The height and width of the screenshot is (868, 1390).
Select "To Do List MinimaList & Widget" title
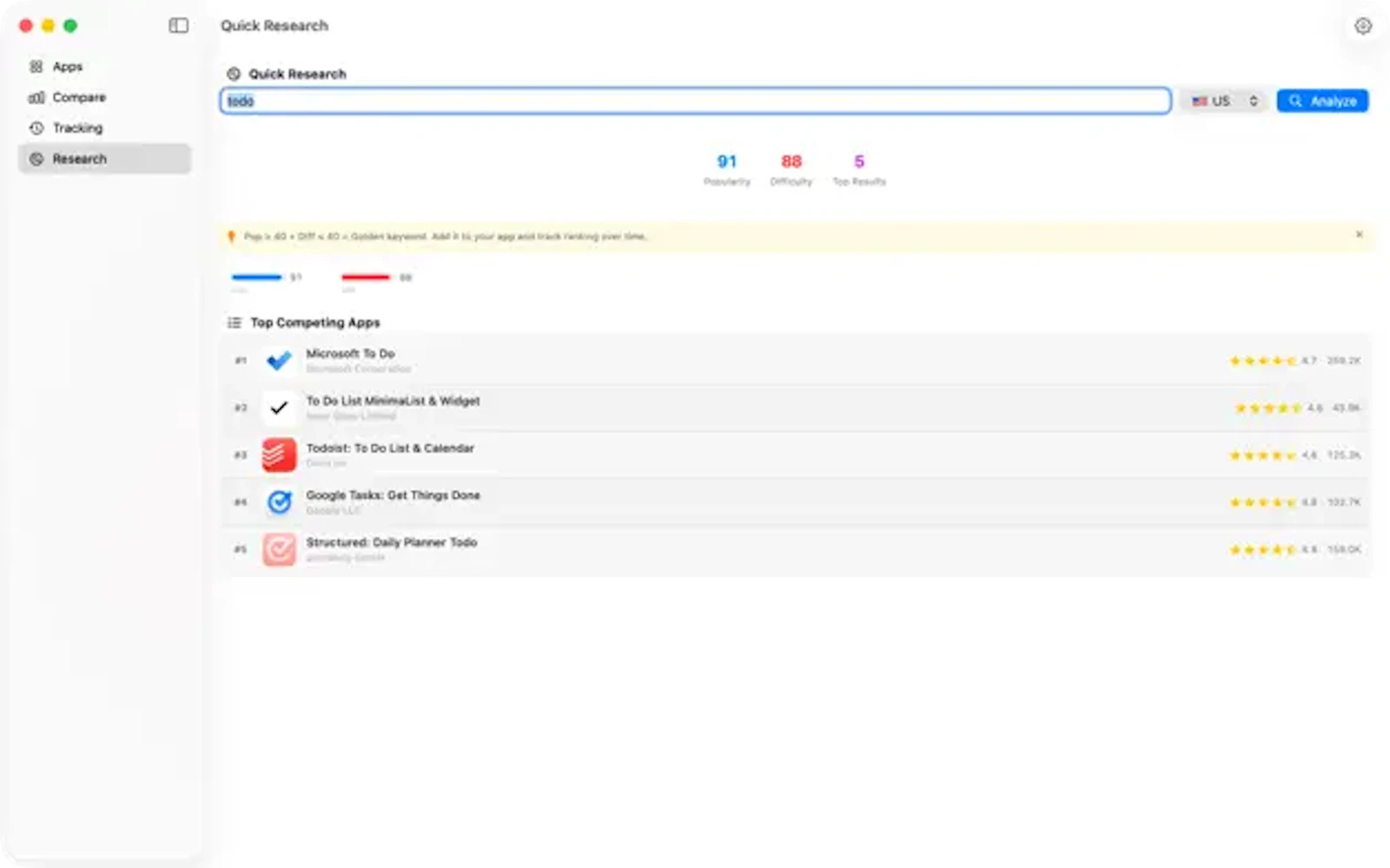[x=393, y=401]
